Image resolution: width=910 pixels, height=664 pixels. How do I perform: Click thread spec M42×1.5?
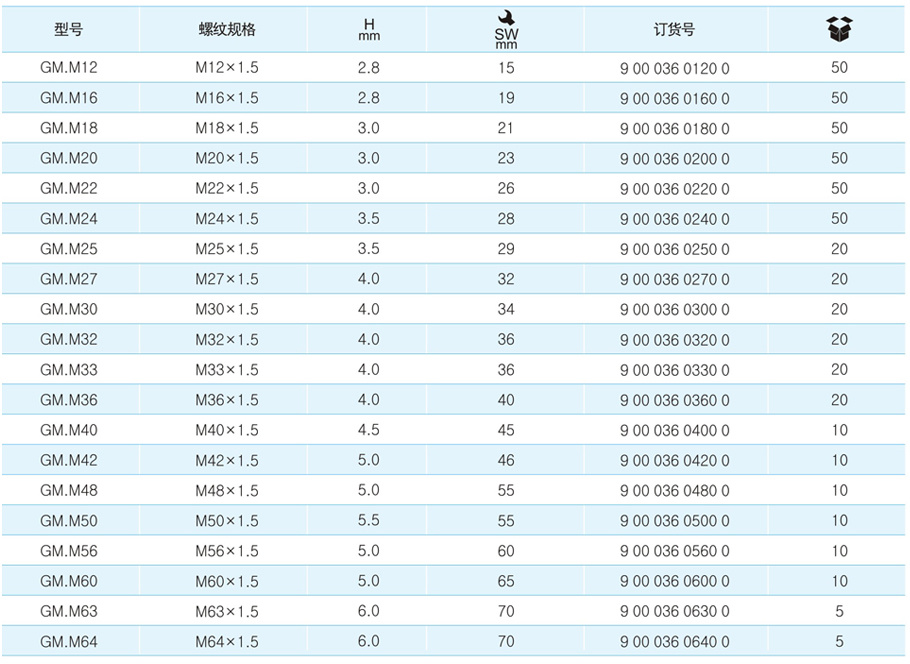pyautogui.click(x=226, y=460)
